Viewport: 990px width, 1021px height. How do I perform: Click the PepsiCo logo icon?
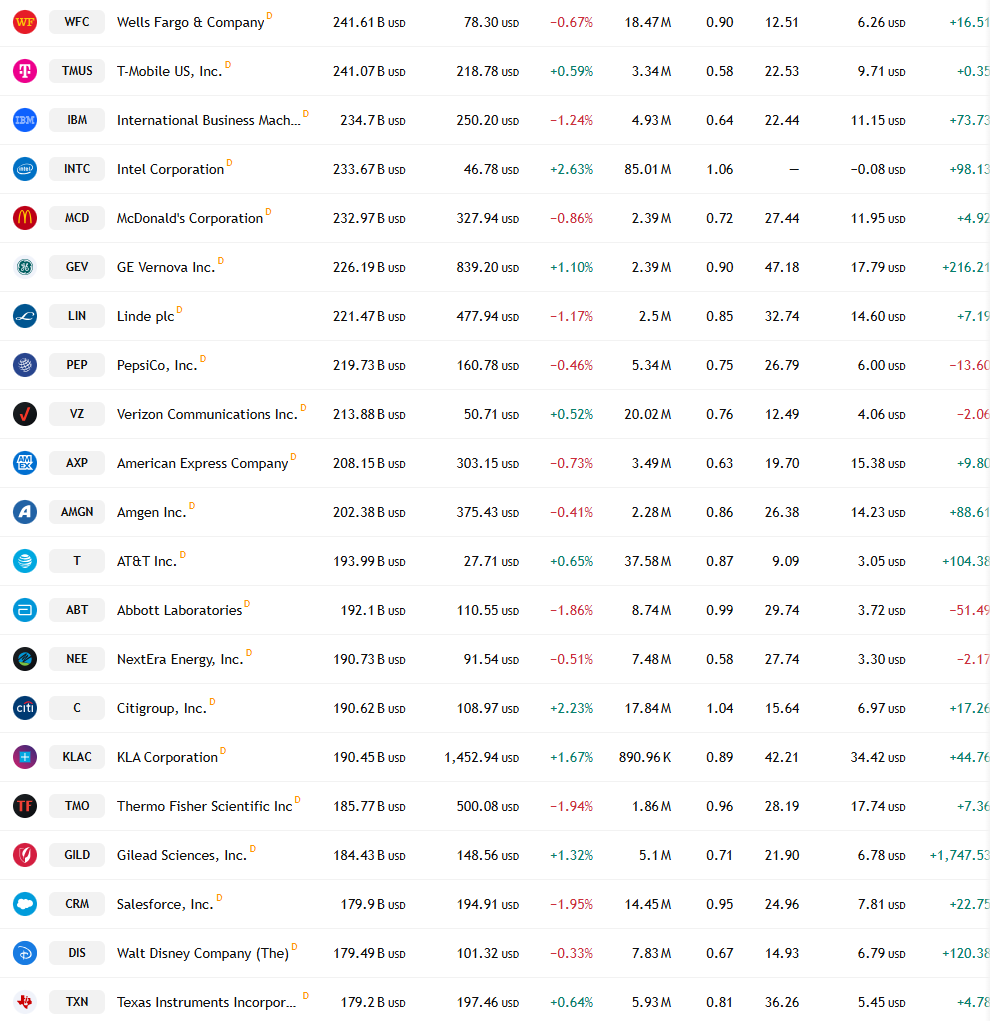(25, 365)
